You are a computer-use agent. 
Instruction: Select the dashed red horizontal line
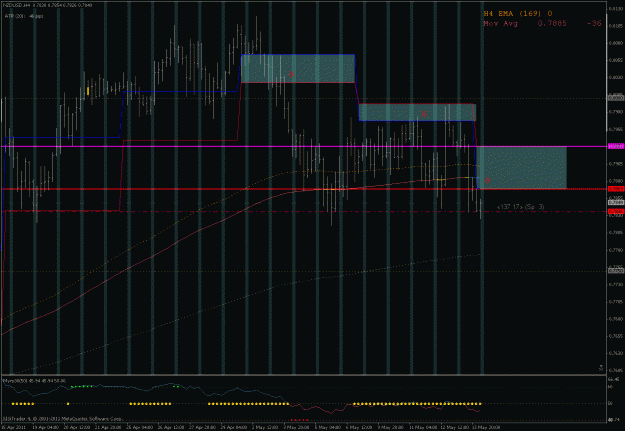click(305, 211)
